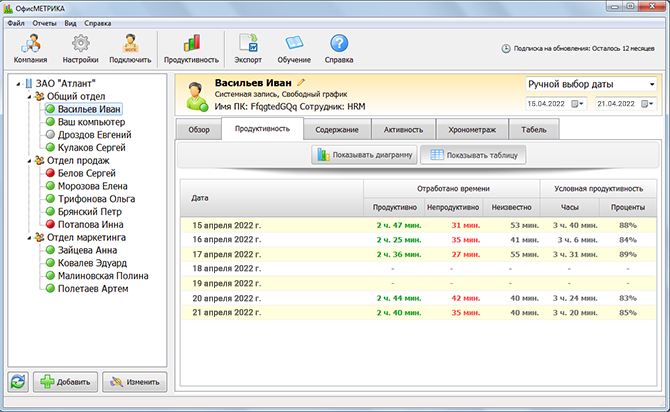Click the Добавить button
This screenshot has height=412, width=670.
tap(64, 381)
